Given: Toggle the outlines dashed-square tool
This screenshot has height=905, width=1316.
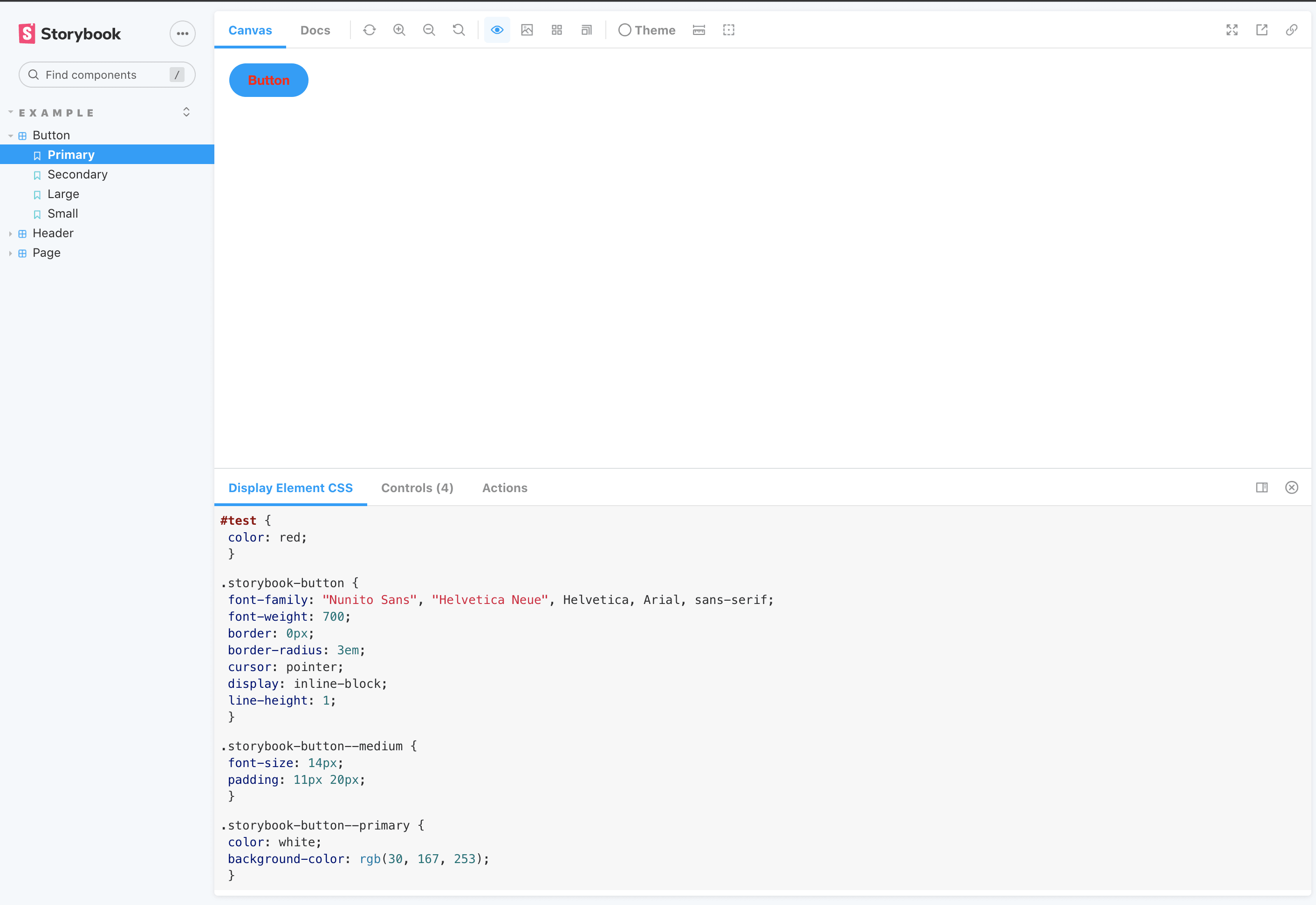Looking at the screenshot, I should 728,30.
